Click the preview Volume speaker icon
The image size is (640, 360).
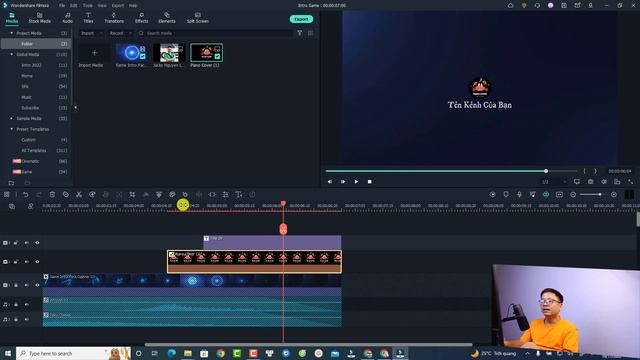click(x=604, y=182)
